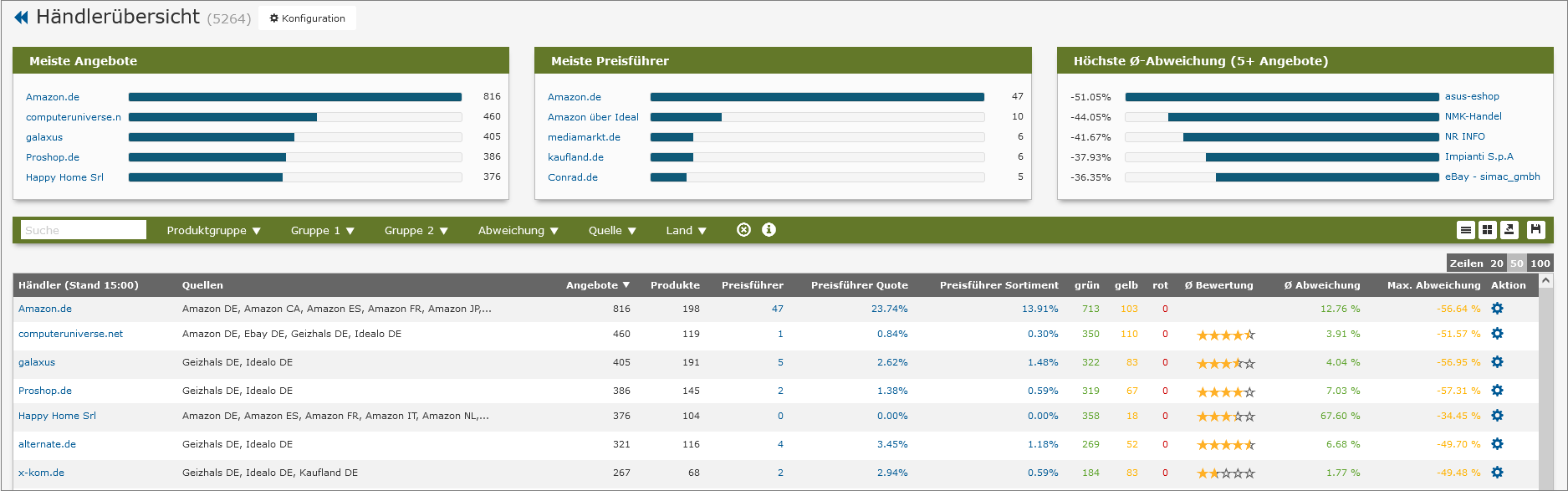
Task: Click the Suche search input field
Action: click(x=84, y=230)
